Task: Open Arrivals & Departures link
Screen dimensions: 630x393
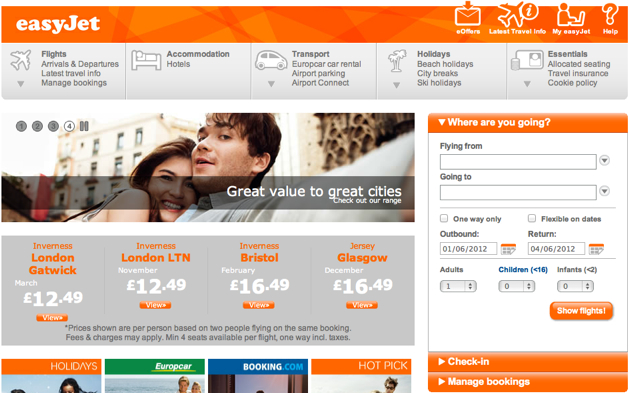Action: pos(80,64)
